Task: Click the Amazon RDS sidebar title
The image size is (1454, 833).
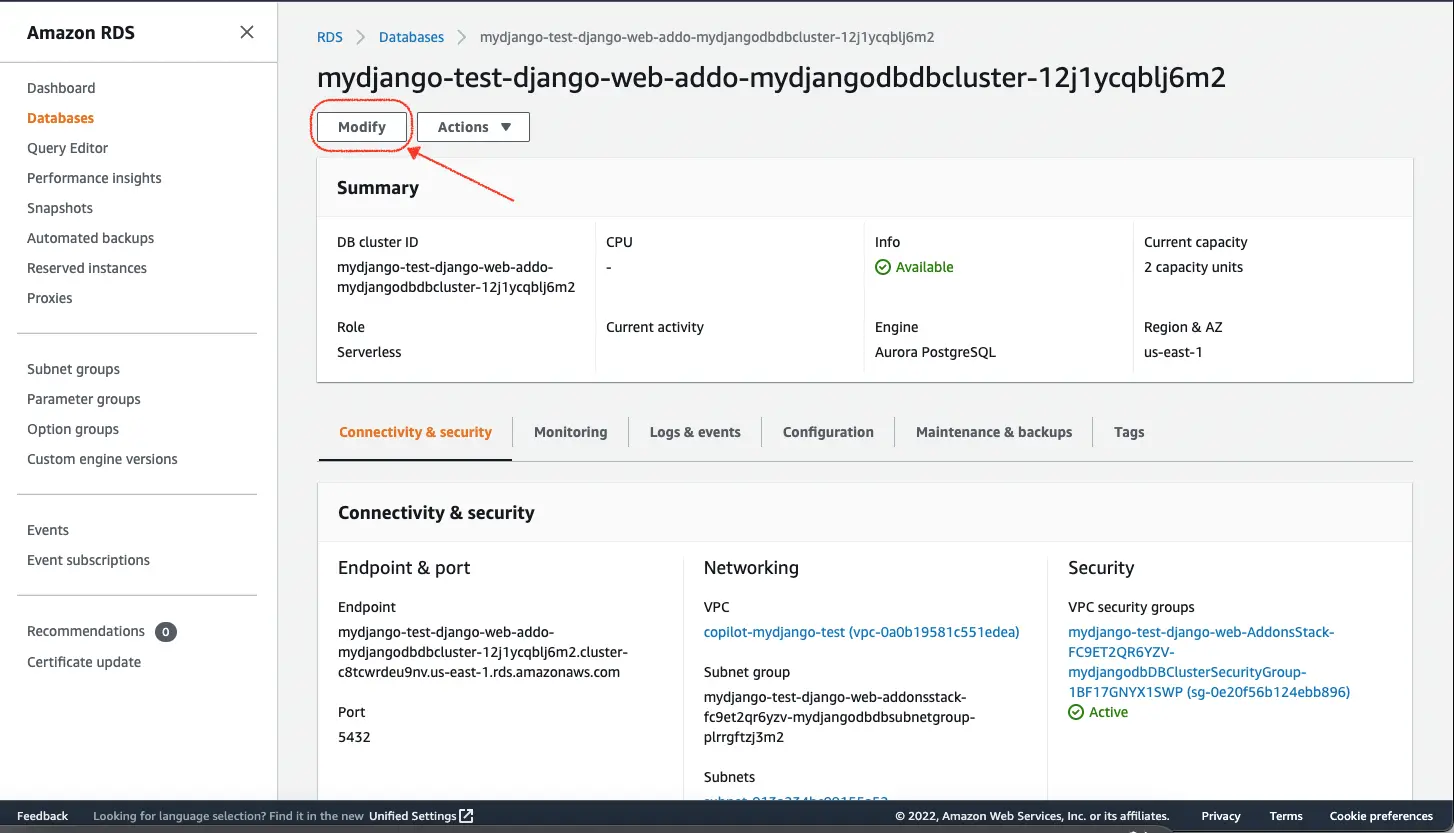Action: pos(81,33)
